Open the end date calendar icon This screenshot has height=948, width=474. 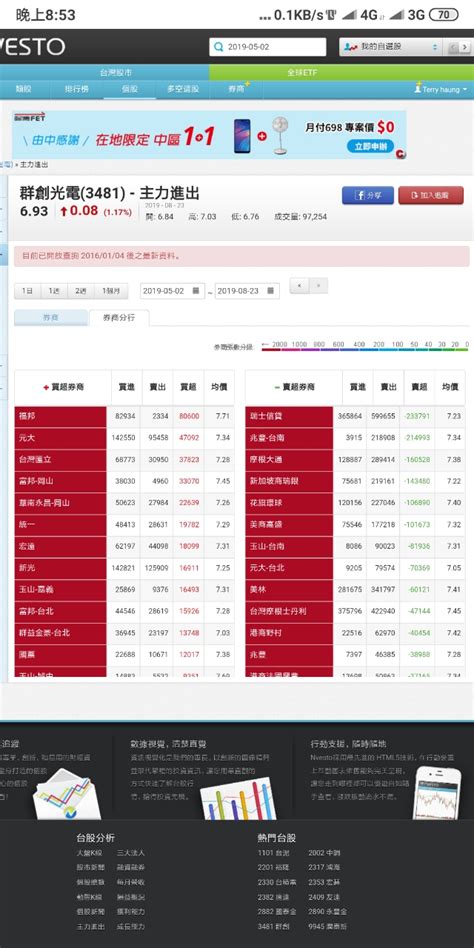pyautogui.click(x=270, y=291)
